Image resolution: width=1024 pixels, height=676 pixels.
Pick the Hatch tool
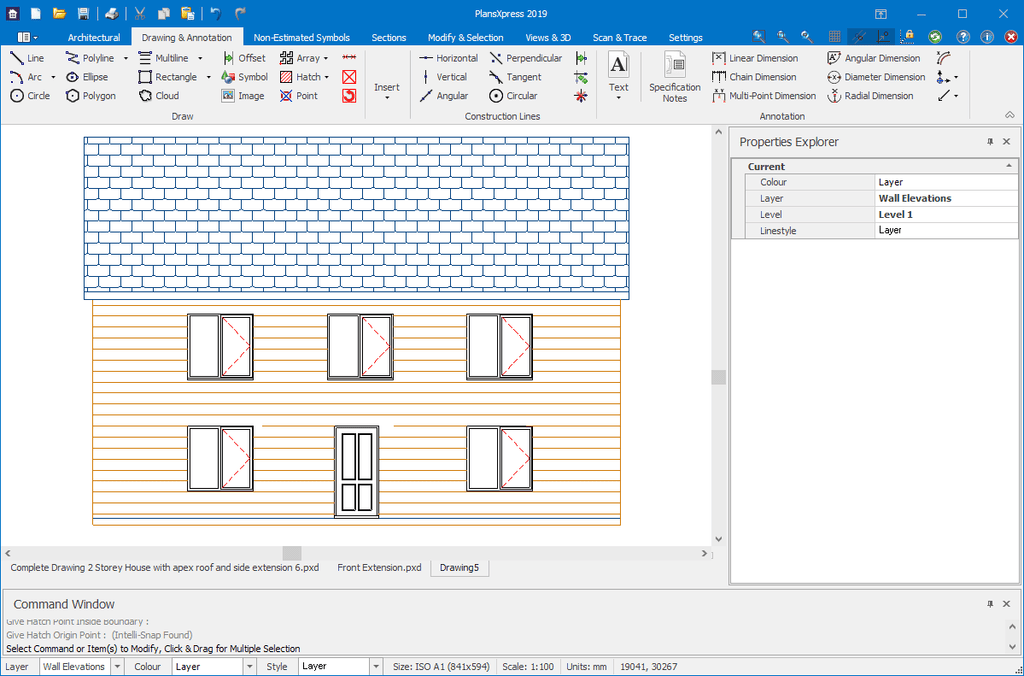pyautogui.click(x=300, y=77)
